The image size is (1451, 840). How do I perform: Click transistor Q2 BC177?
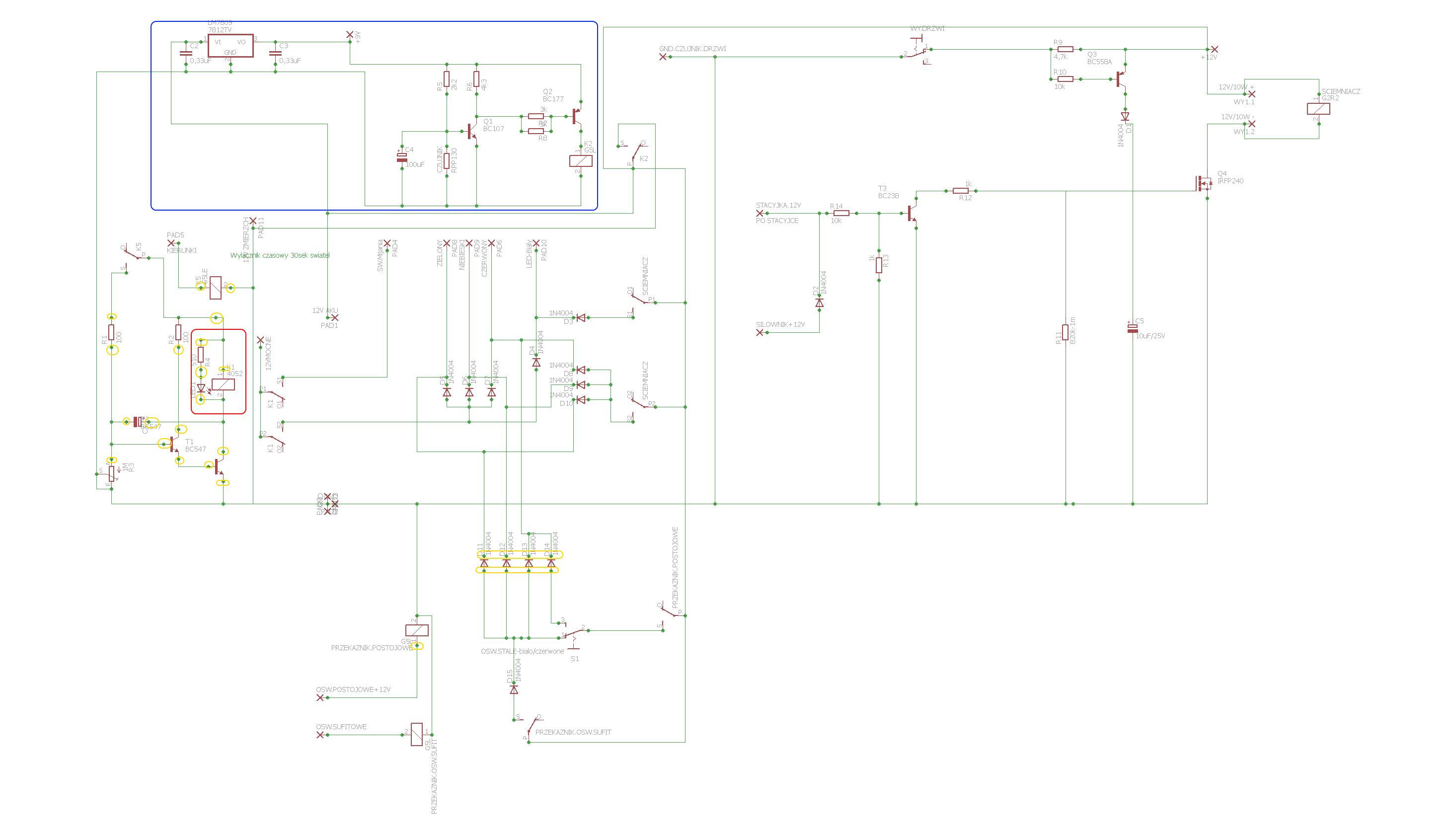[576, 116]
